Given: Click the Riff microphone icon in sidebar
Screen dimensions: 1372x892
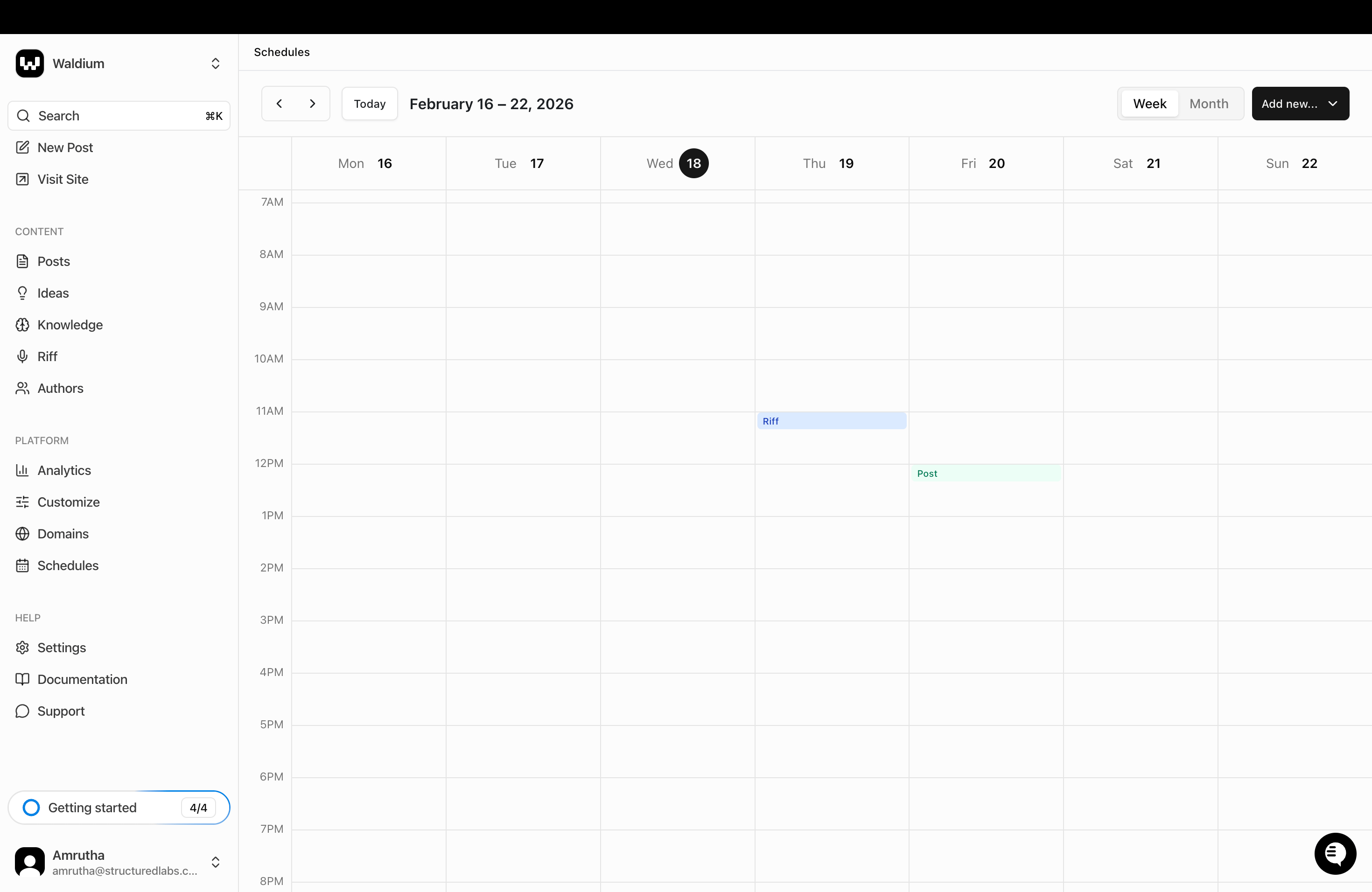Looking at the screenshot, I should point(22,357).
